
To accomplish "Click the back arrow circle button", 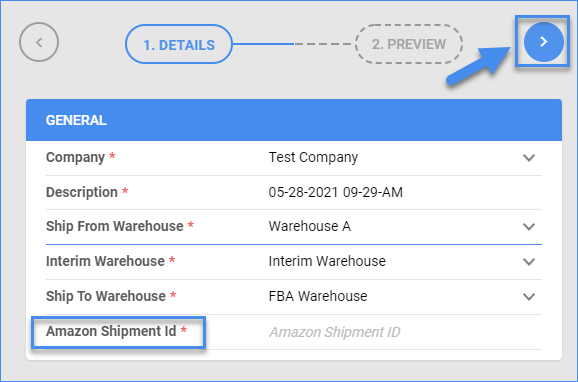I will pyautogui.click(x=39, y=42).
